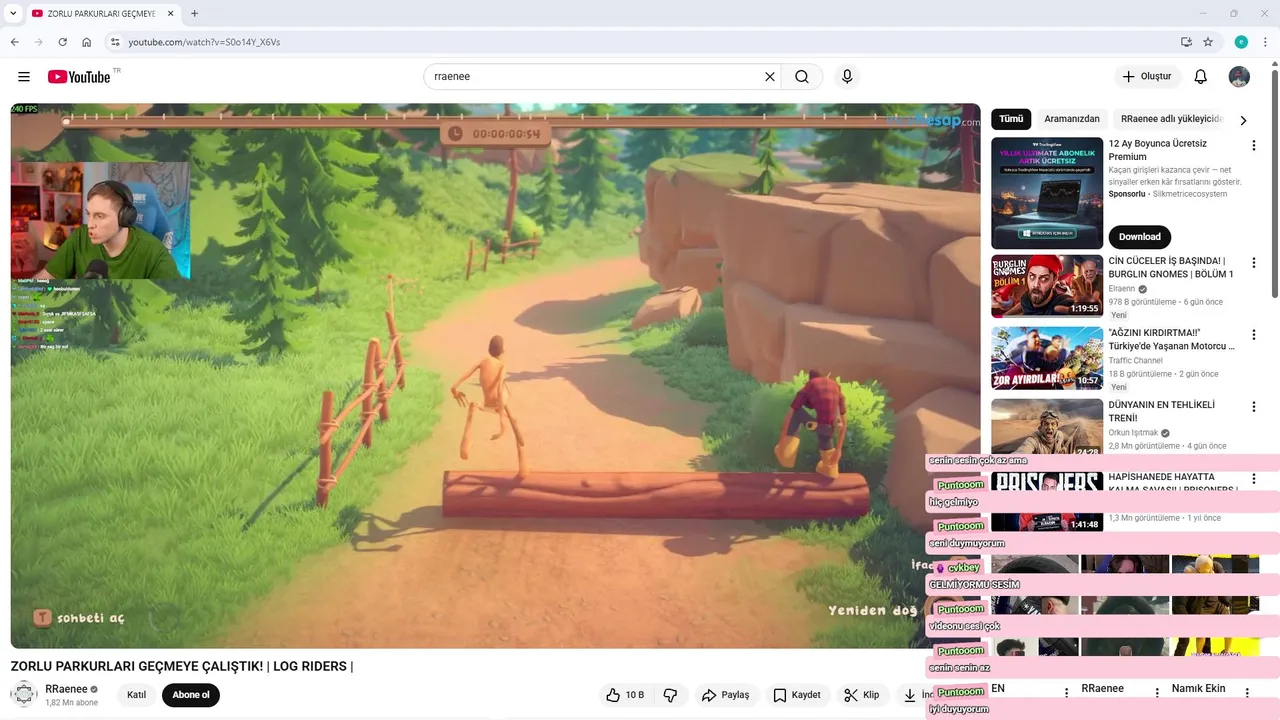The height and width of the screenshot is (720, 1280).
Task: Select the ZORLU PARKURLARI browser tab
Action: pyautogui.click(x=102, y=14)
